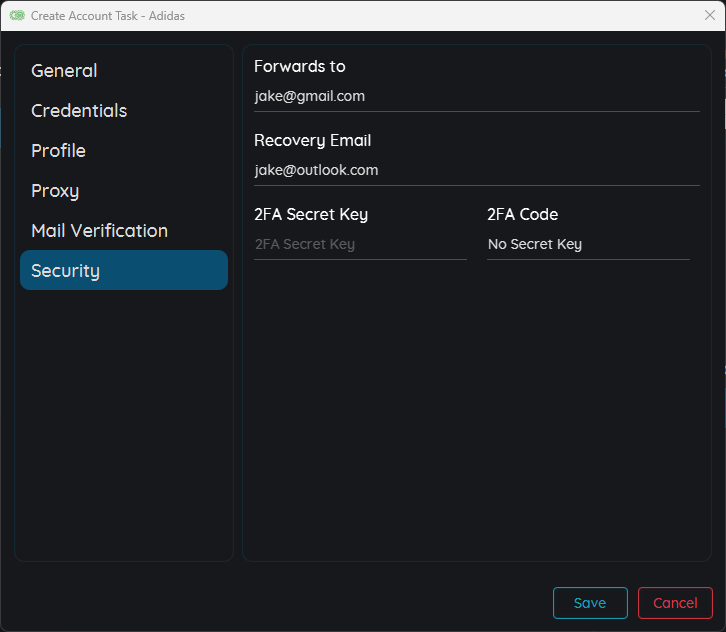Go to the Profile section
726x632 pixels.
tap(58, 151)
